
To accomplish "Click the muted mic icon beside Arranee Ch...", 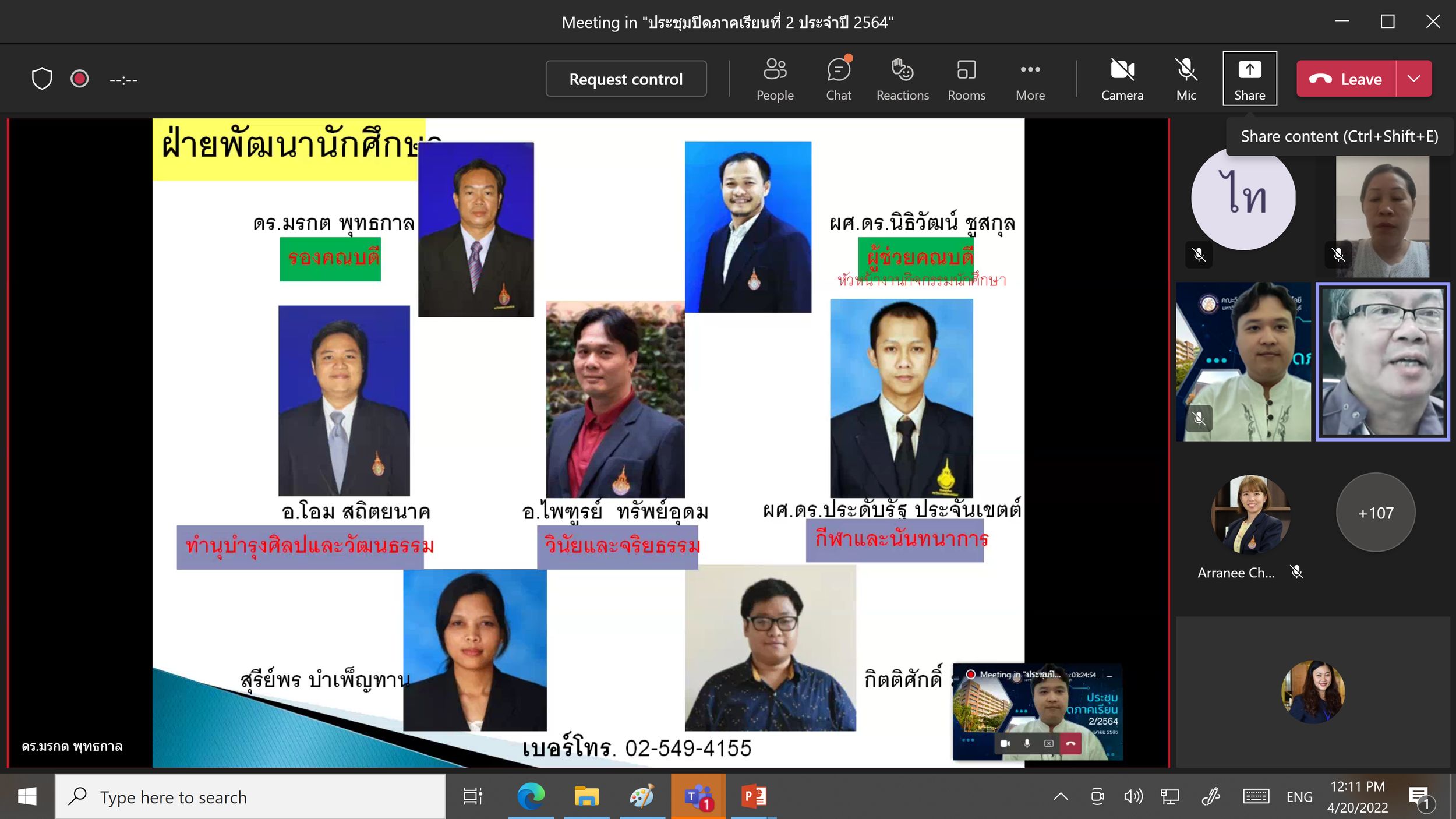I will coord(1296,572).
